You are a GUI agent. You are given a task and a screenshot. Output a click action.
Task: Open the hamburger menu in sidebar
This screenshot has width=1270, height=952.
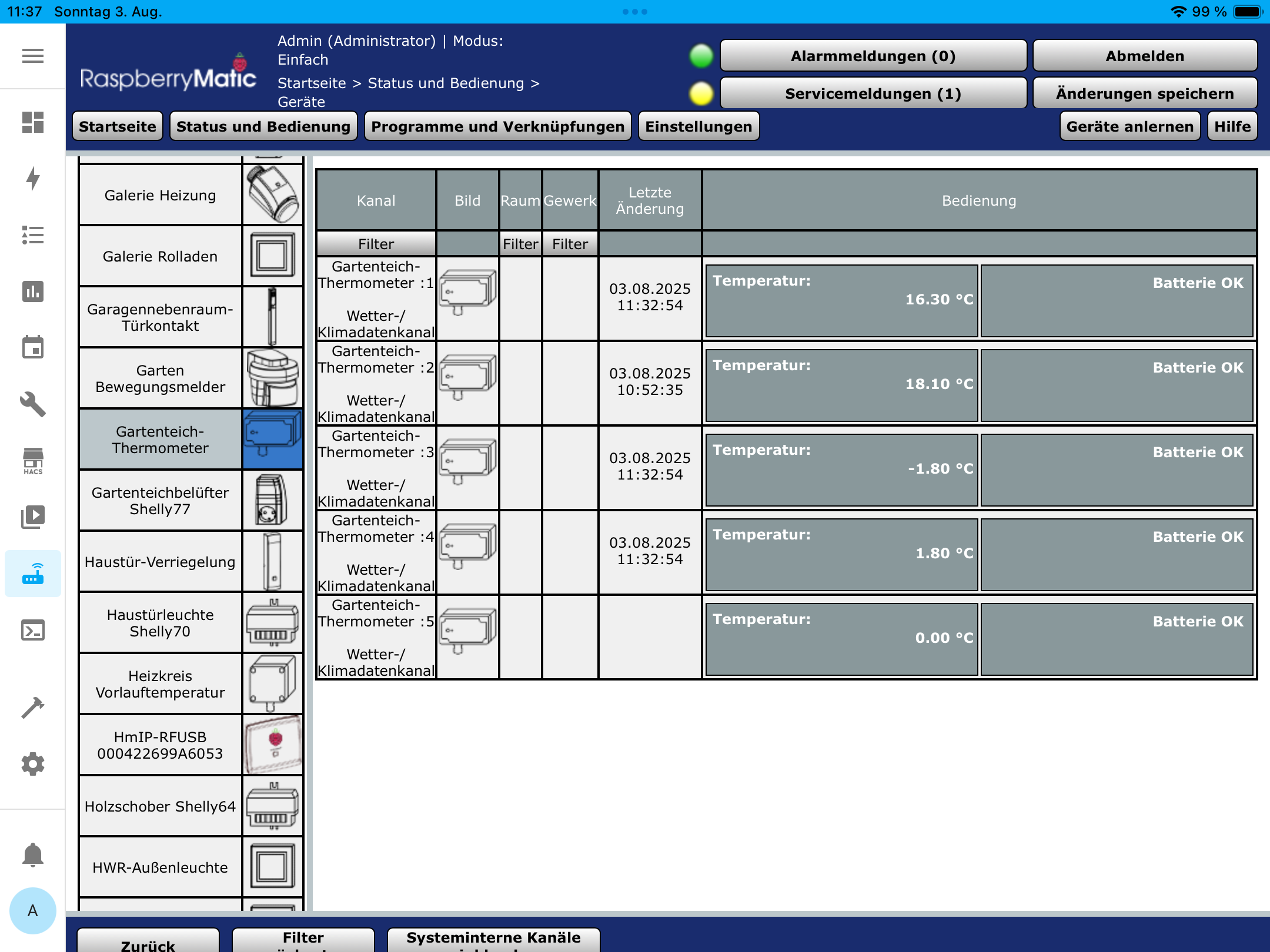(x=32, y=56)
